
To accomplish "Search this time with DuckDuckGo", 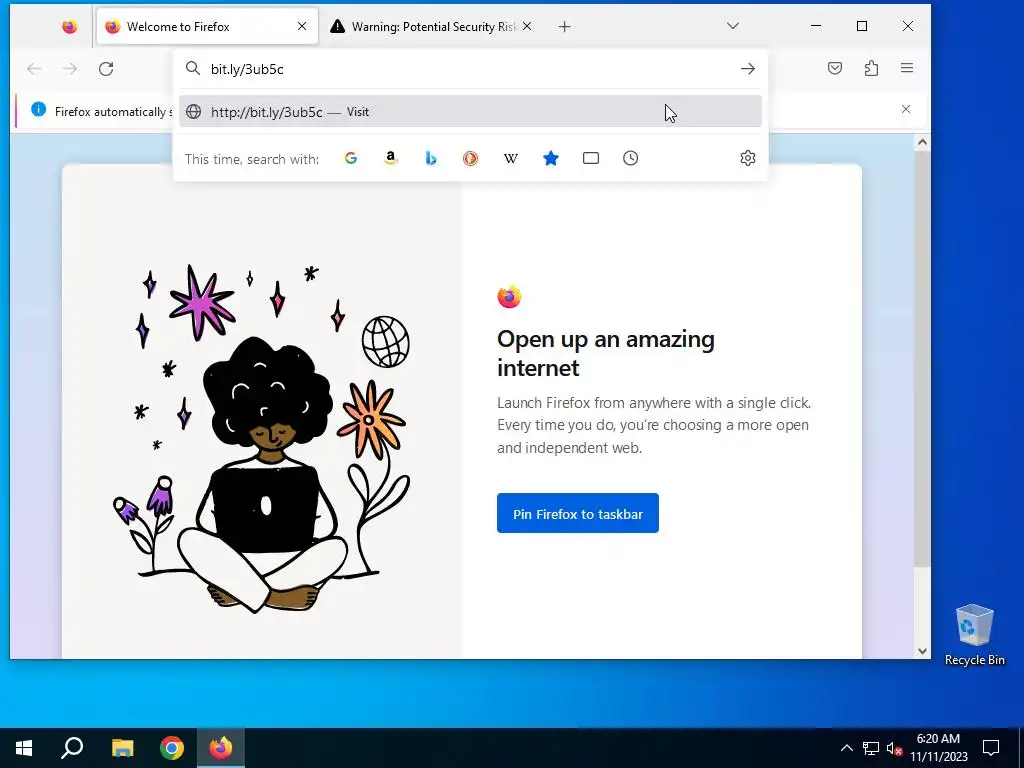I will pyautogui.click(x=470, y=158).
